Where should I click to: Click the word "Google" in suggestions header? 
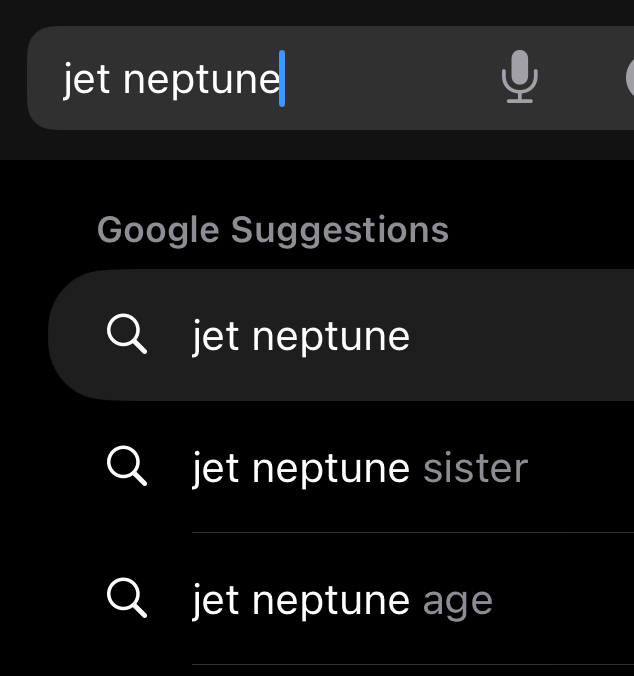158,231
